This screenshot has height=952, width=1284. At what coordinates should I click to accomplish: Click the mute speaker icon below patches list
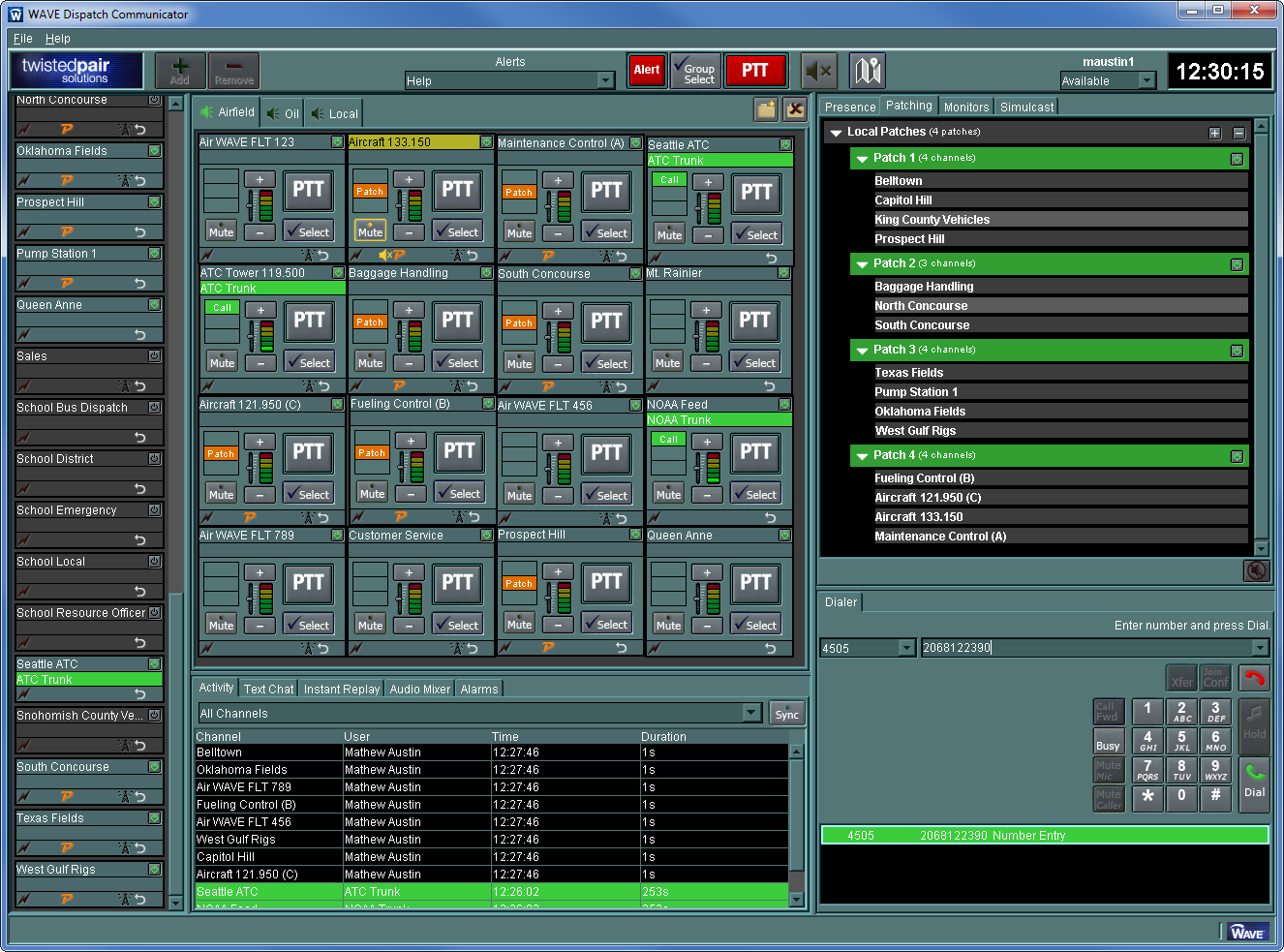pos(1256,570)
